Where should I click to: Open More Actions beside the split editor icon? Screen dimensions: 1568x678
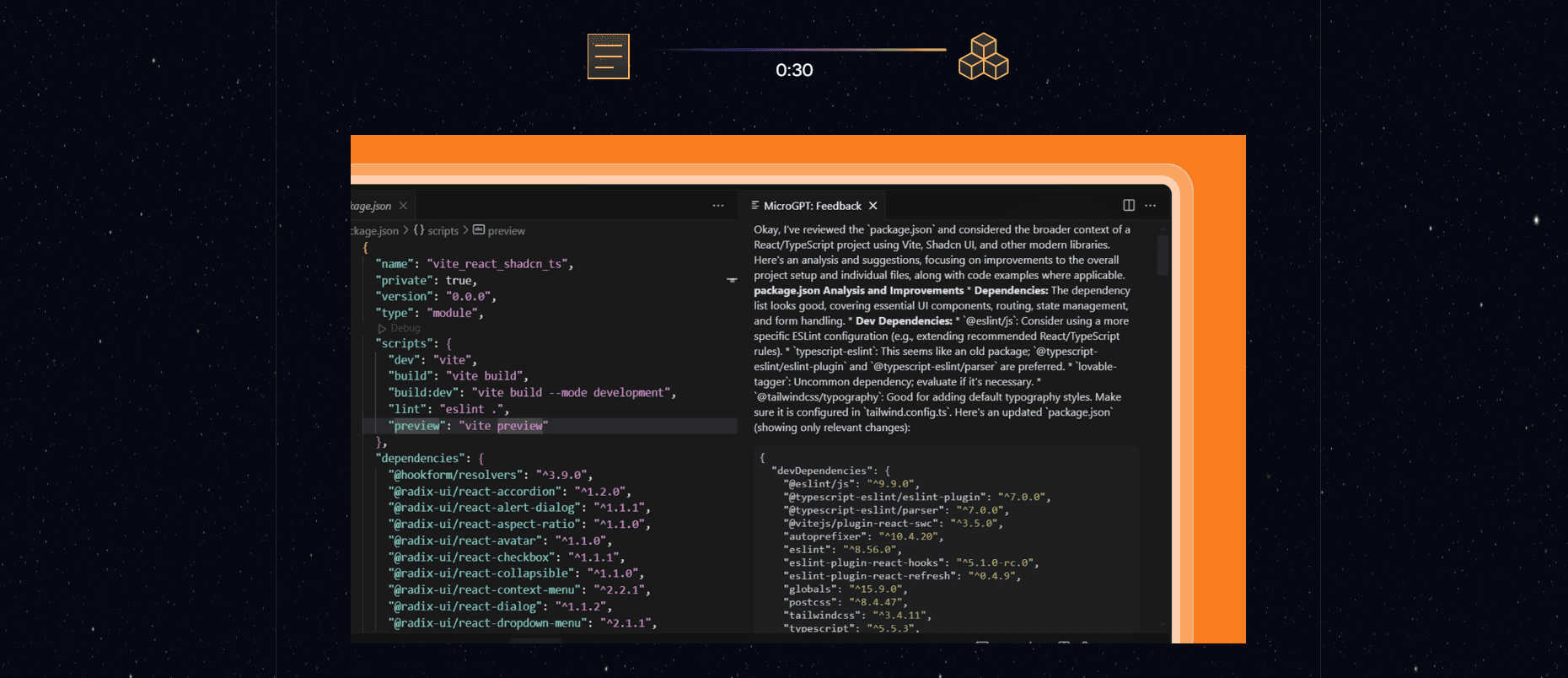click(1151, 205)
